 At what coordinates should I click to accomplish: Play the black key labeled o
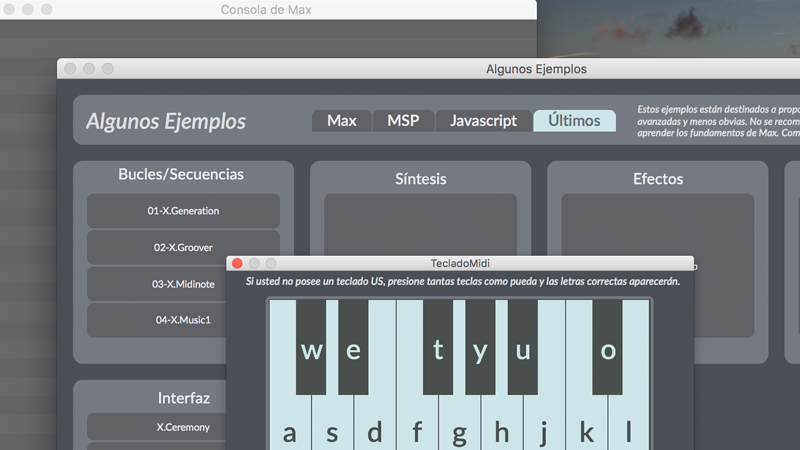pyautogui.click(x=607, y=350)
